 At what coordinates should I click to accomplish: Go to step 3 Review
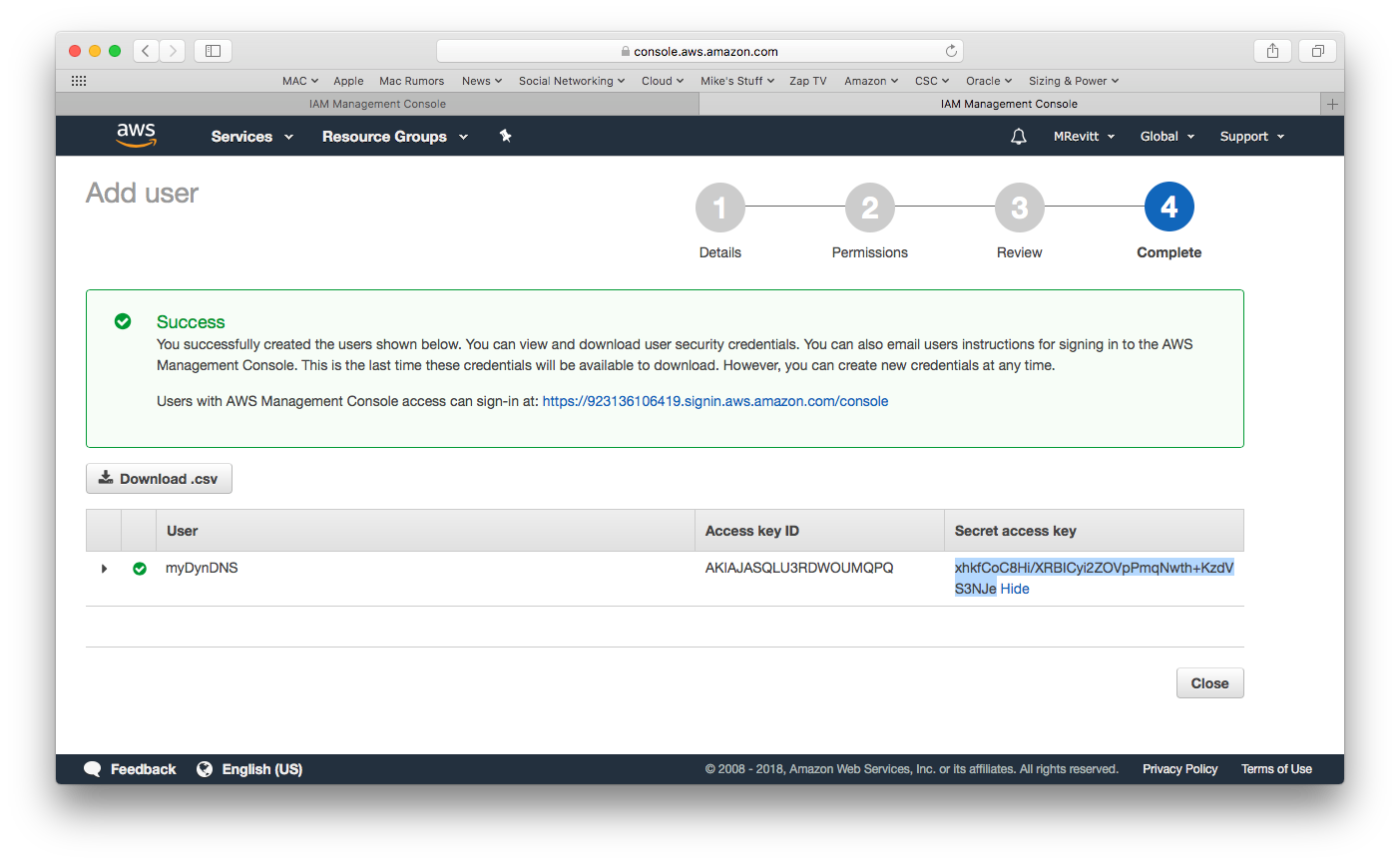coord(1020,208)
